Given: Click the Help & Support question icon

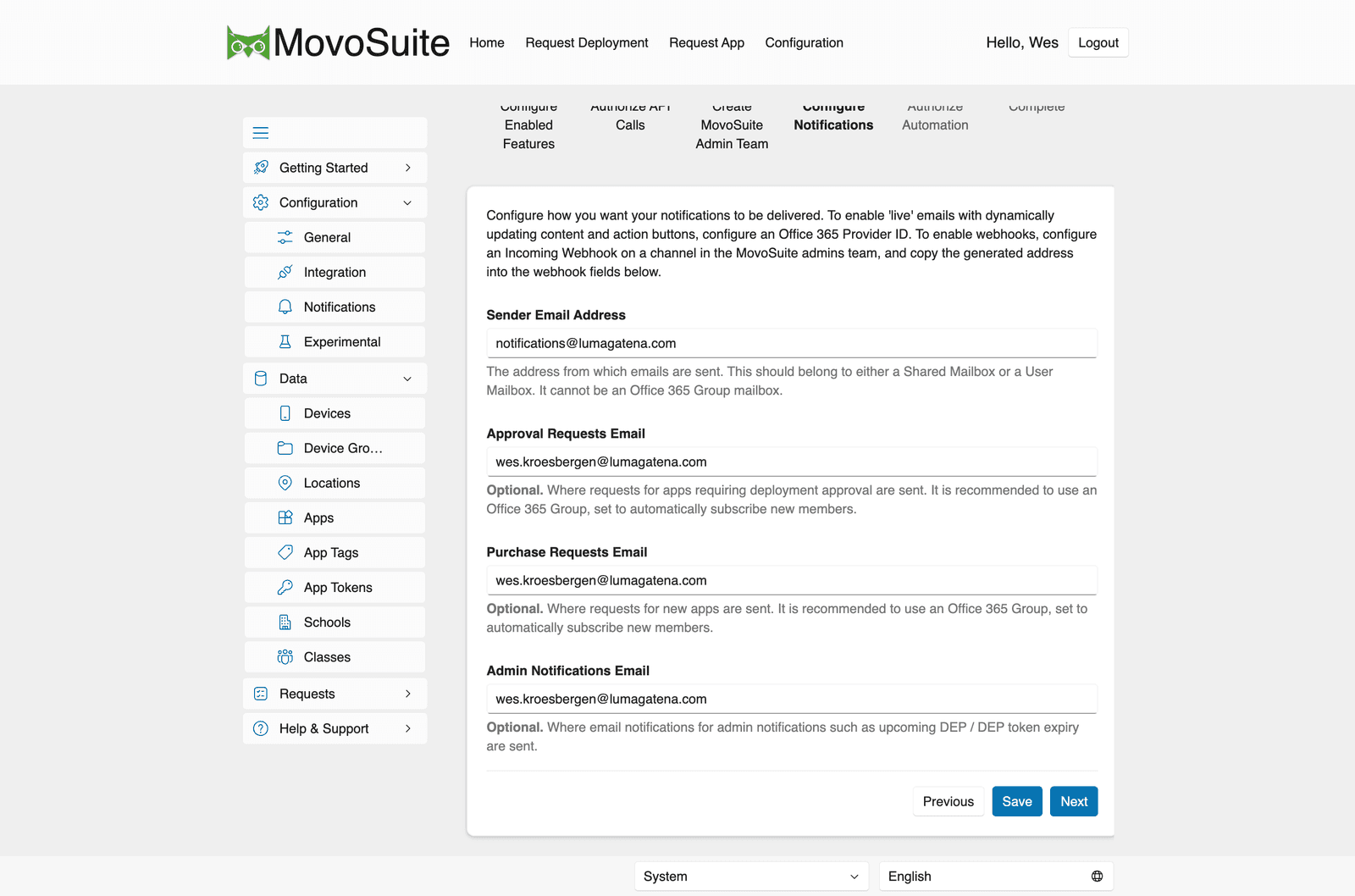Looking at the screenshot, I should point(261,728).
